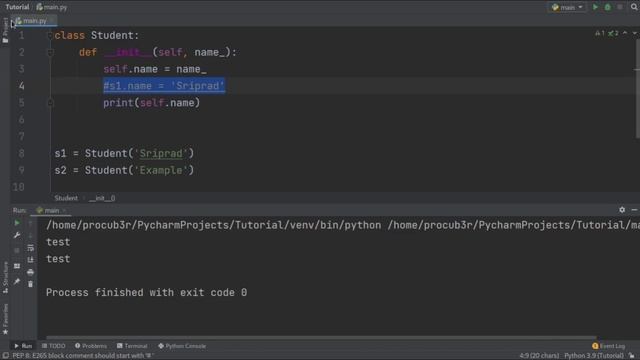This screenshot has height=360, width=640.
Task: Open the Favorites tool window sidebar tab
Action: tap(5, 318)
